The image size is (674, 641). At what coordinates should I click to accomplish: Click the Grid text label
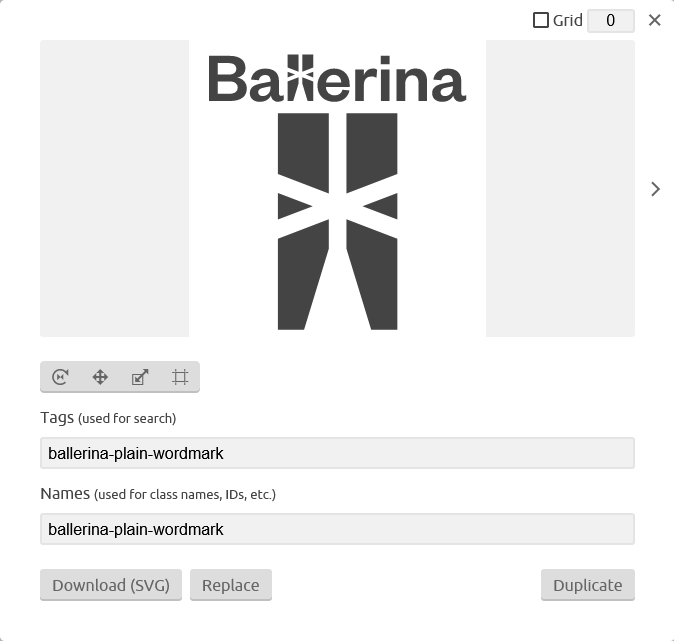(567, 20)
